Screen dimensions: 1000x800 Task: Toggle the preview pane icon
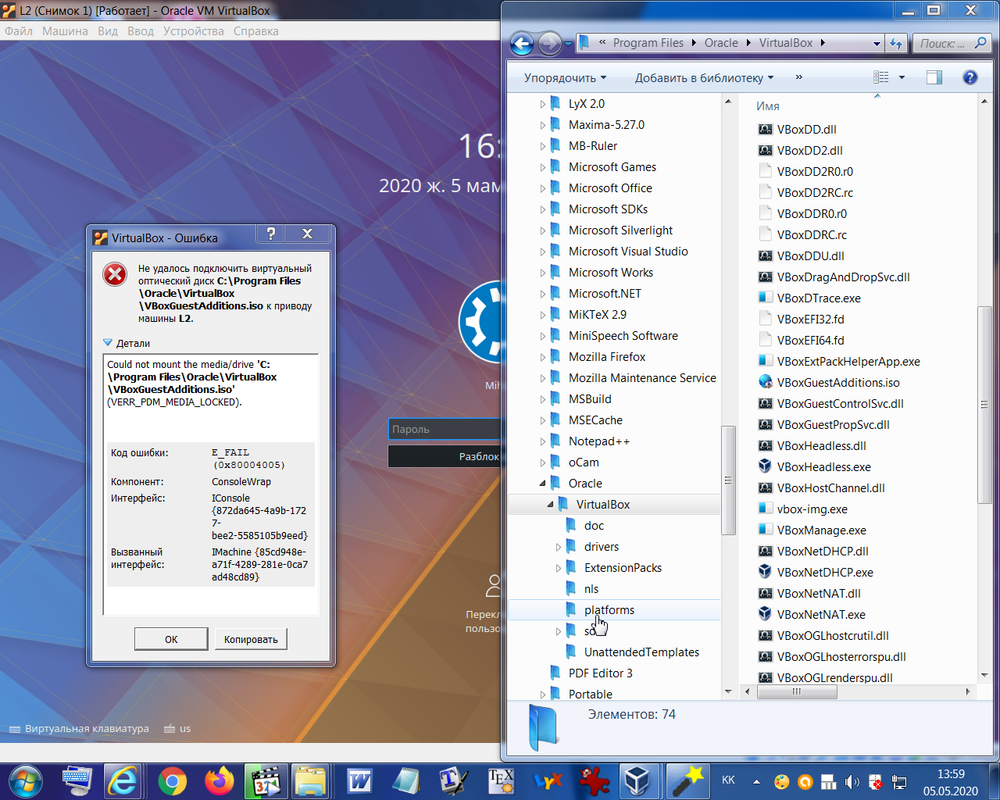(x=934, y=77)
